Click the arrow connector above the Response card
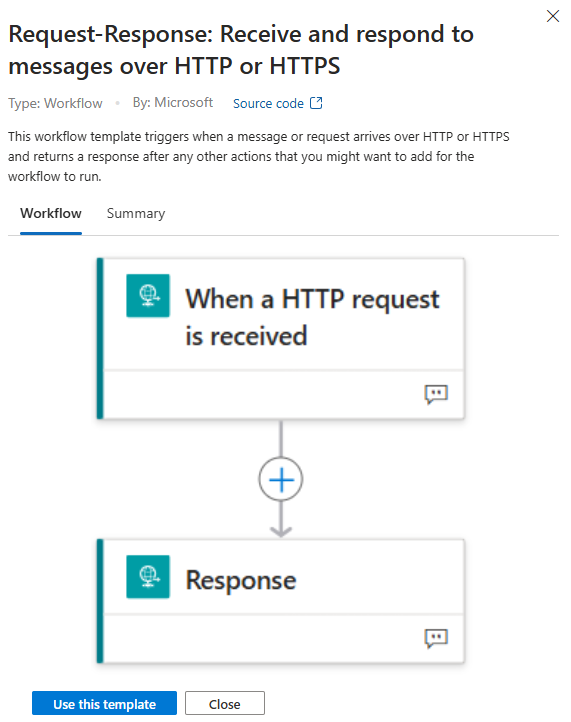This screenshot has height=722, width=571. point(281,519)
